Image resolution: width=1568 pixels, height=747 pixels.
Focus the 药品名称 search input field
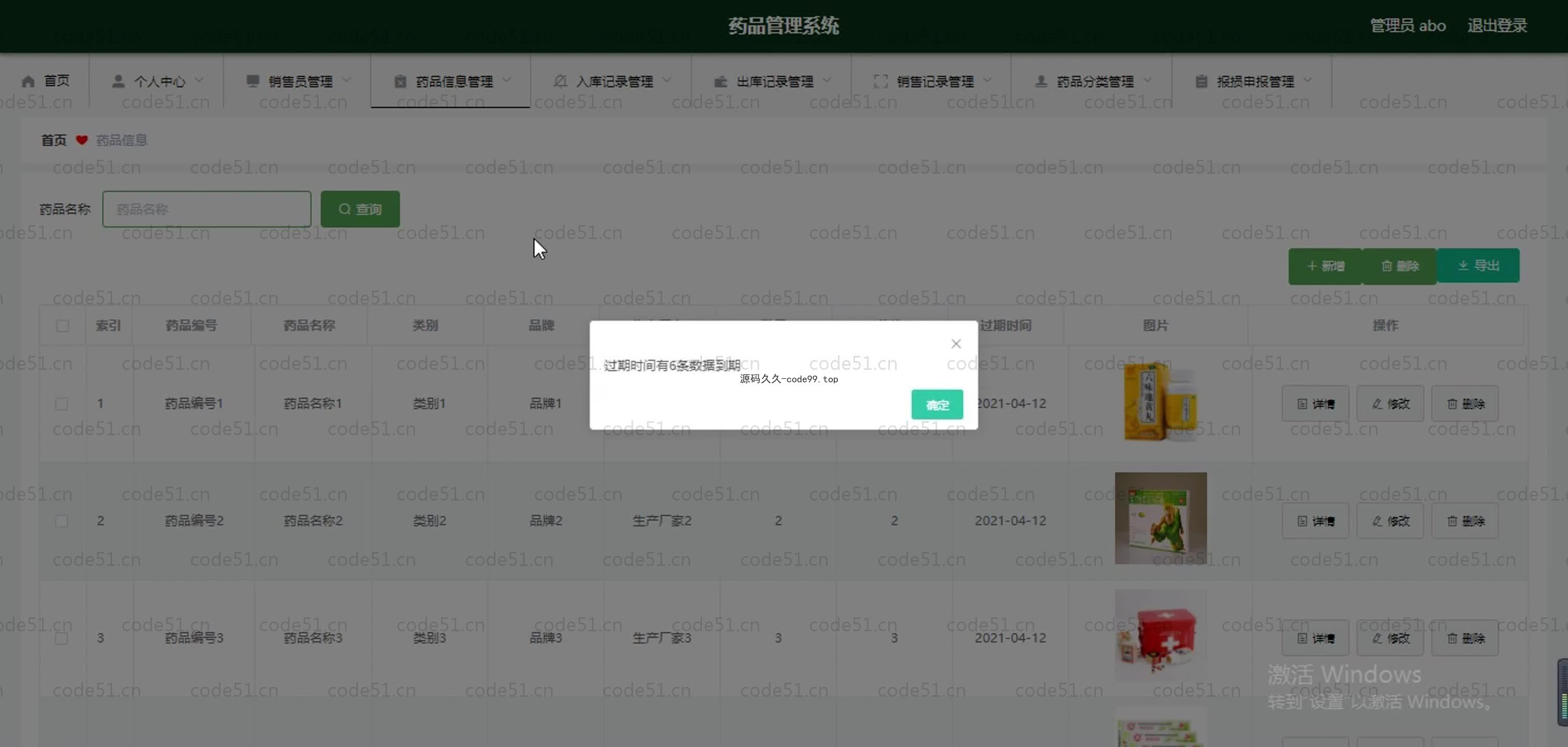coord(207,209)
